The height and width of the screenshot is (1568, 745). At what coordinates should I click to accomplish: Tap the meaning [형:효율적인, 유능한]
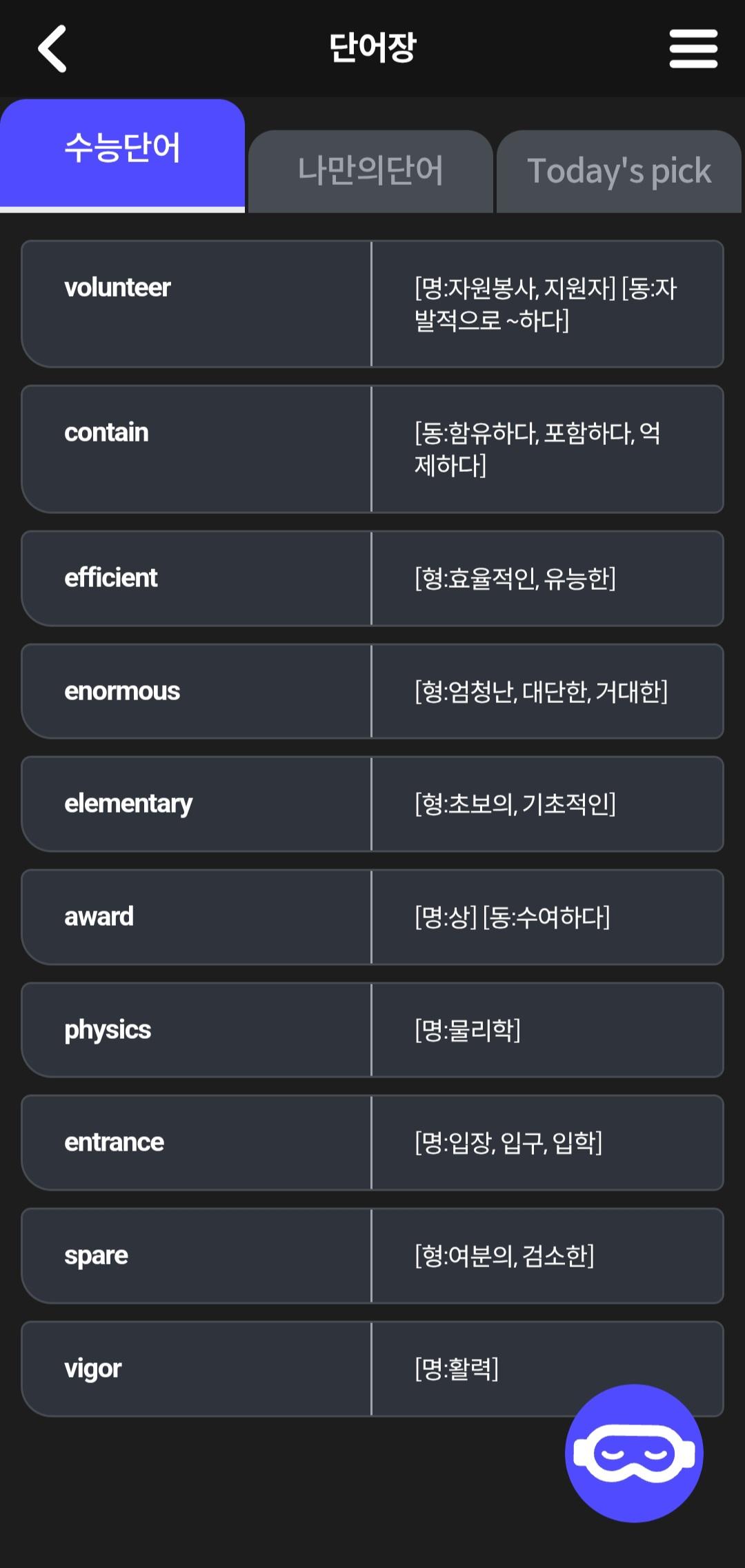click(x=515, y=578)
